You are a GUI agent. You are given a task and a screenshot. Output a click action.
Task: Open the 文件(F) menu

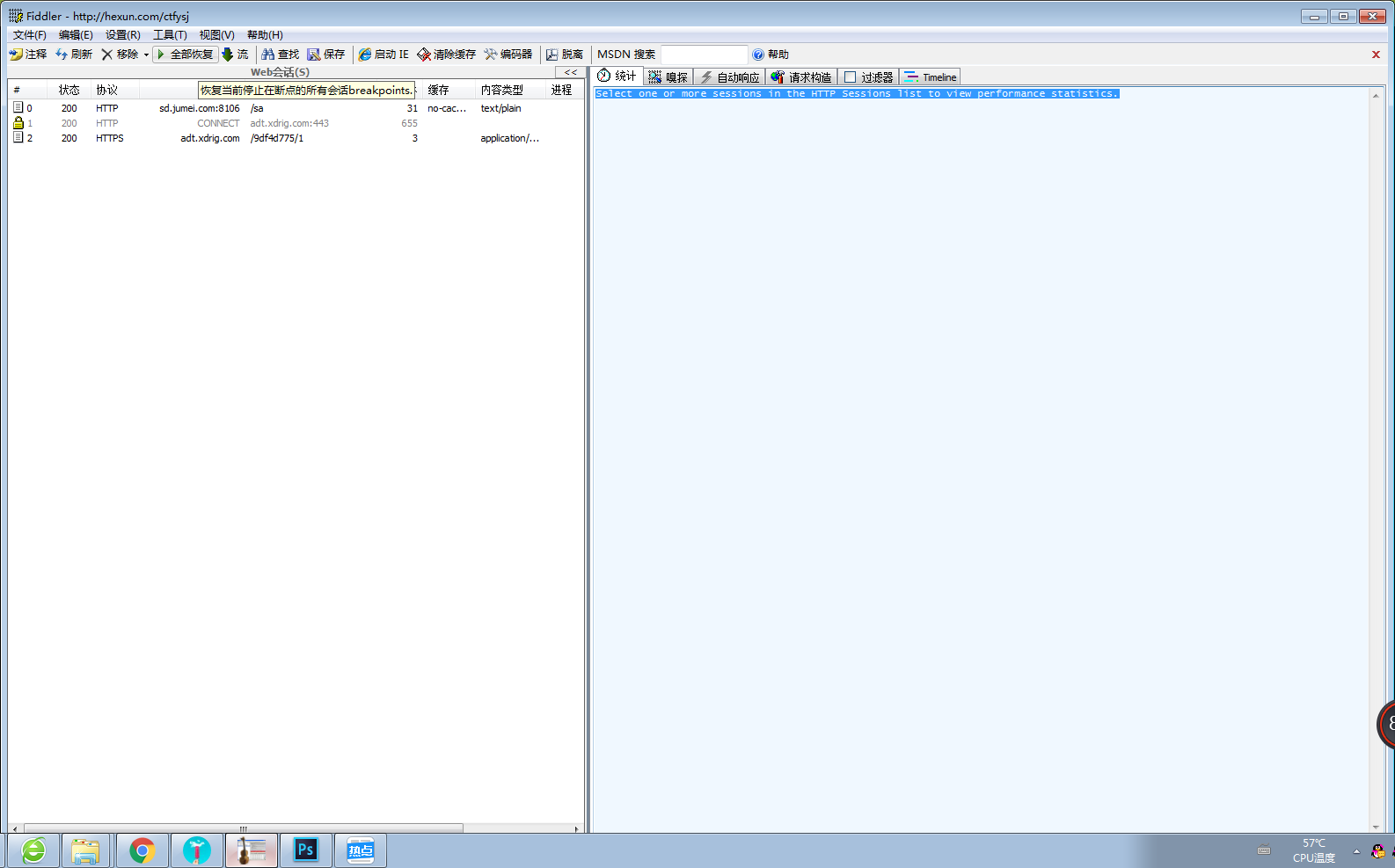[30, 35]
